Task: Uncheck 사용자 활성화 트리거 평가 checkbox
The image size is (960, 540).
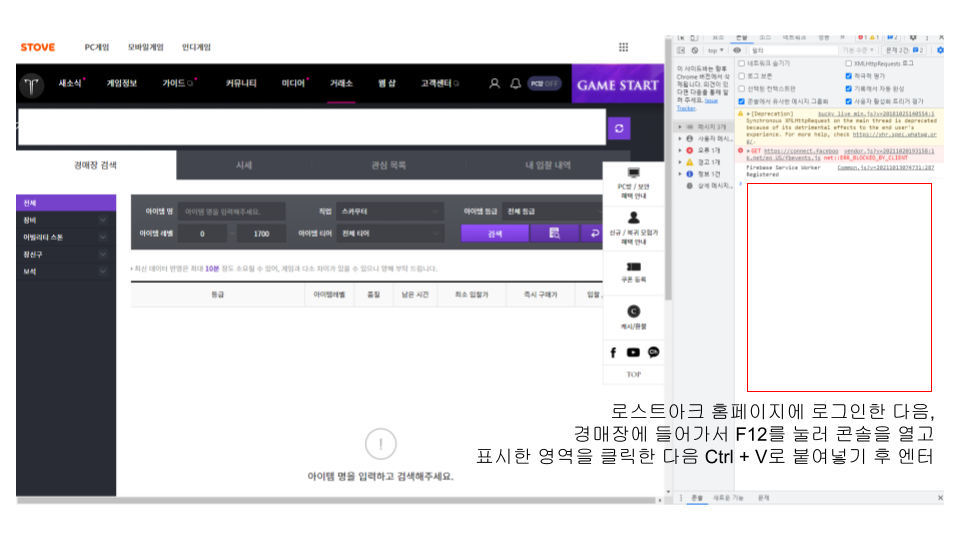Action: coord(849,102)
